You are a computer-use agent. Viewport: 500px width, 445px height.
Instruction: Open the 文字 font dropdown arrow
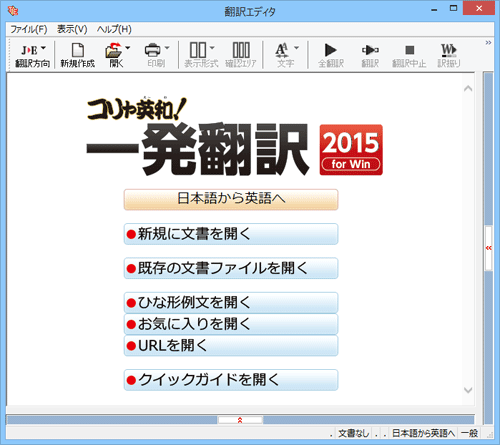[296, 48]
